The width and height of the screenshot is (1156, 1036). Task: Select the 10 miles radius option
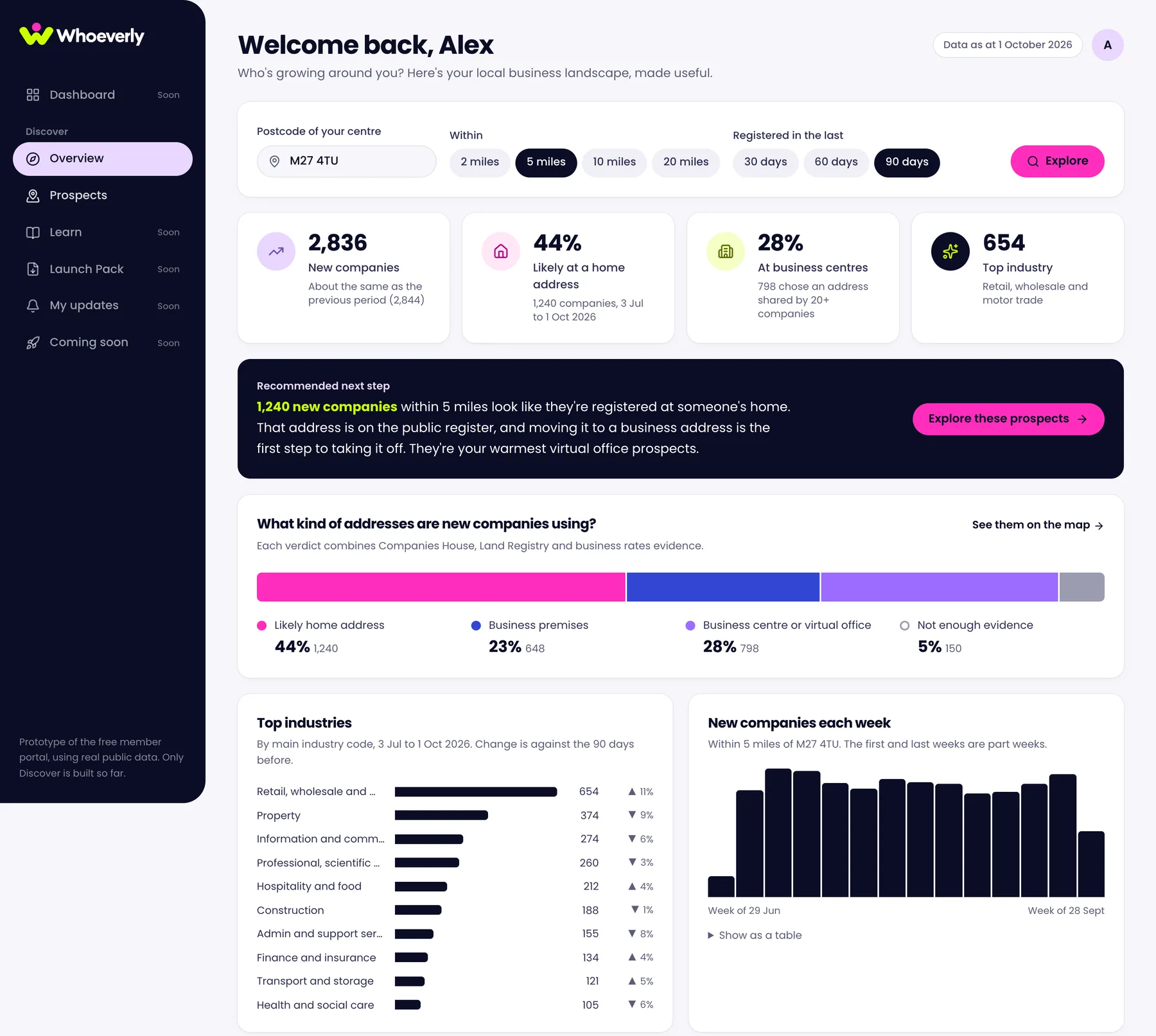pyautogui.click(x=614, y=162)
